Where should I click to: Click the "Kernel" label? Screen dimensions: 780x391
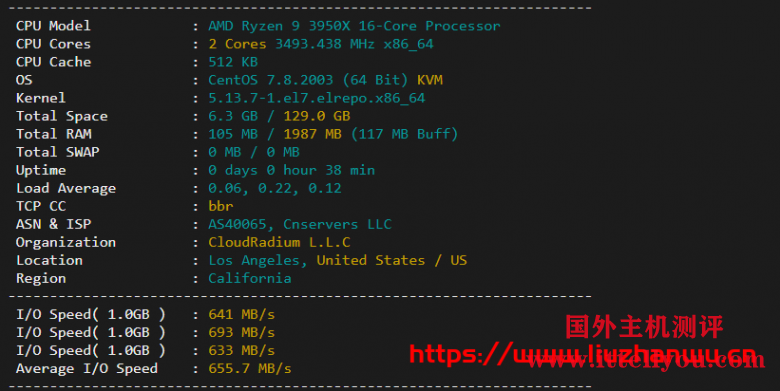(41, 98)
